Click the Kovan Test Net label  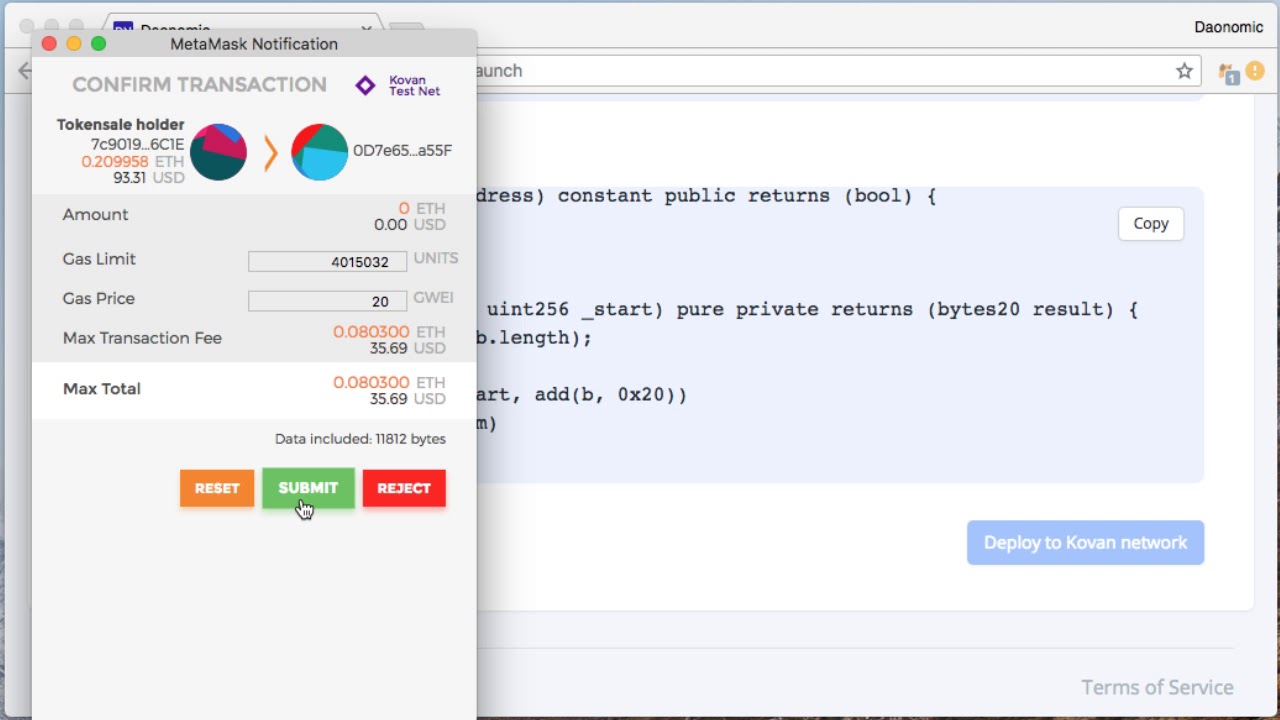pos(414,86)
